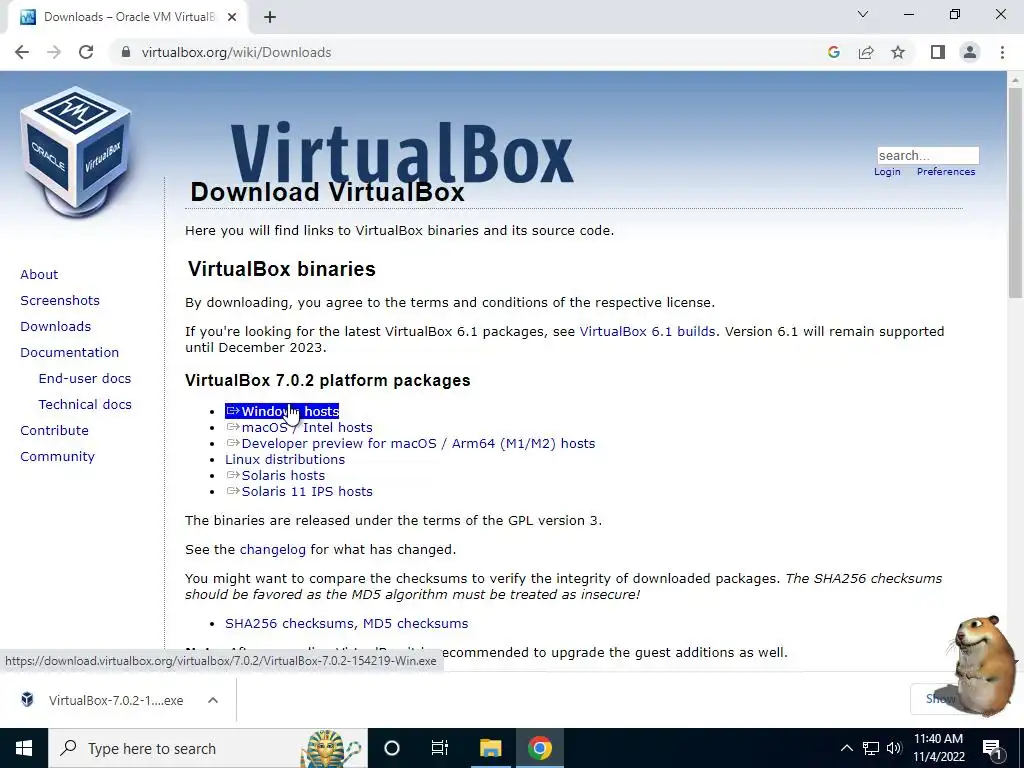Click the Show all downloads button

(x=940, y=699)
